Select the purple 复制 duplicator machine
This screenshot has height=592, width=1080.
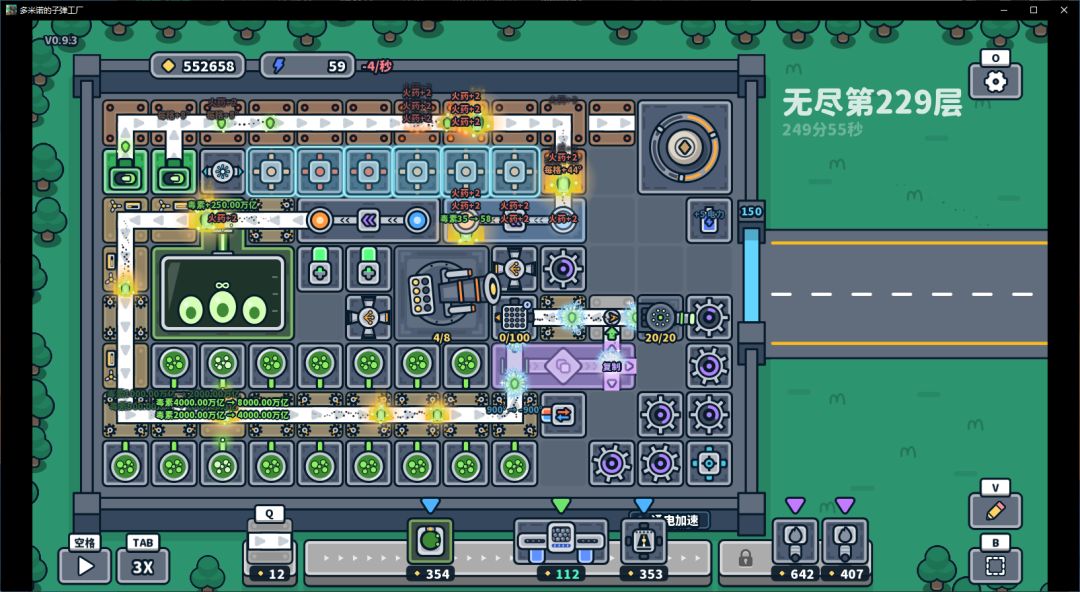coord(563,367)
